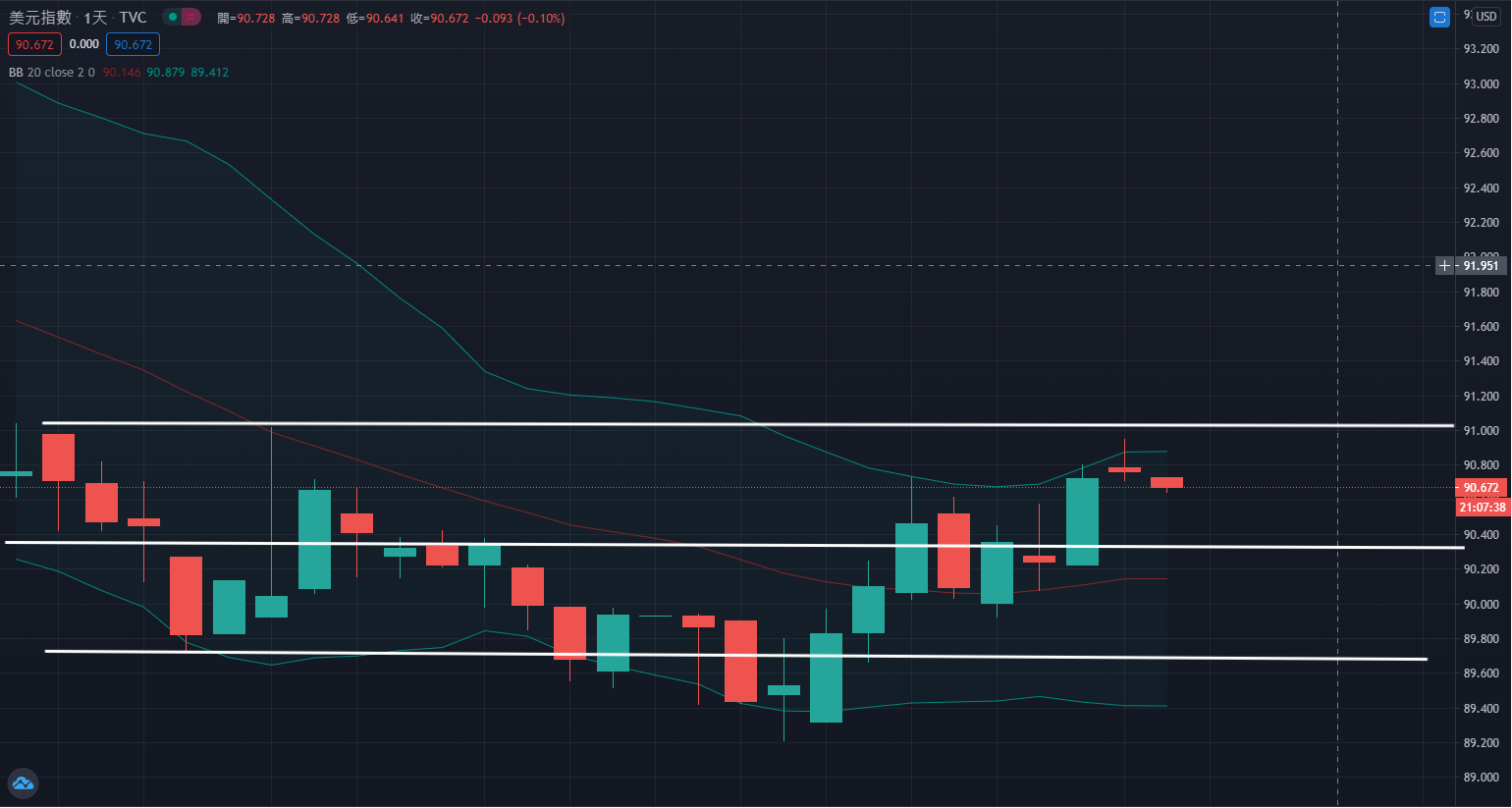Click the pink approximate-data indicator icon
Screen dimensions: 1512x808
click(190, 17)
